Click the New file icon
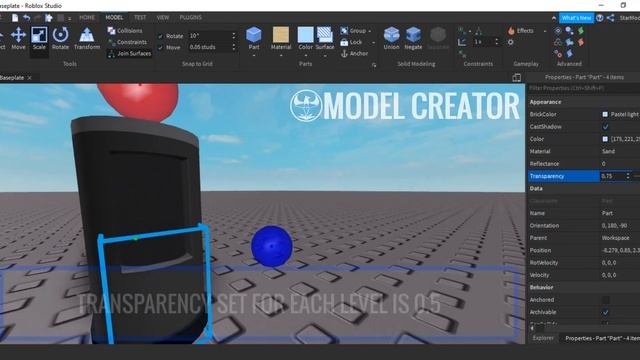 coord(15,18)
